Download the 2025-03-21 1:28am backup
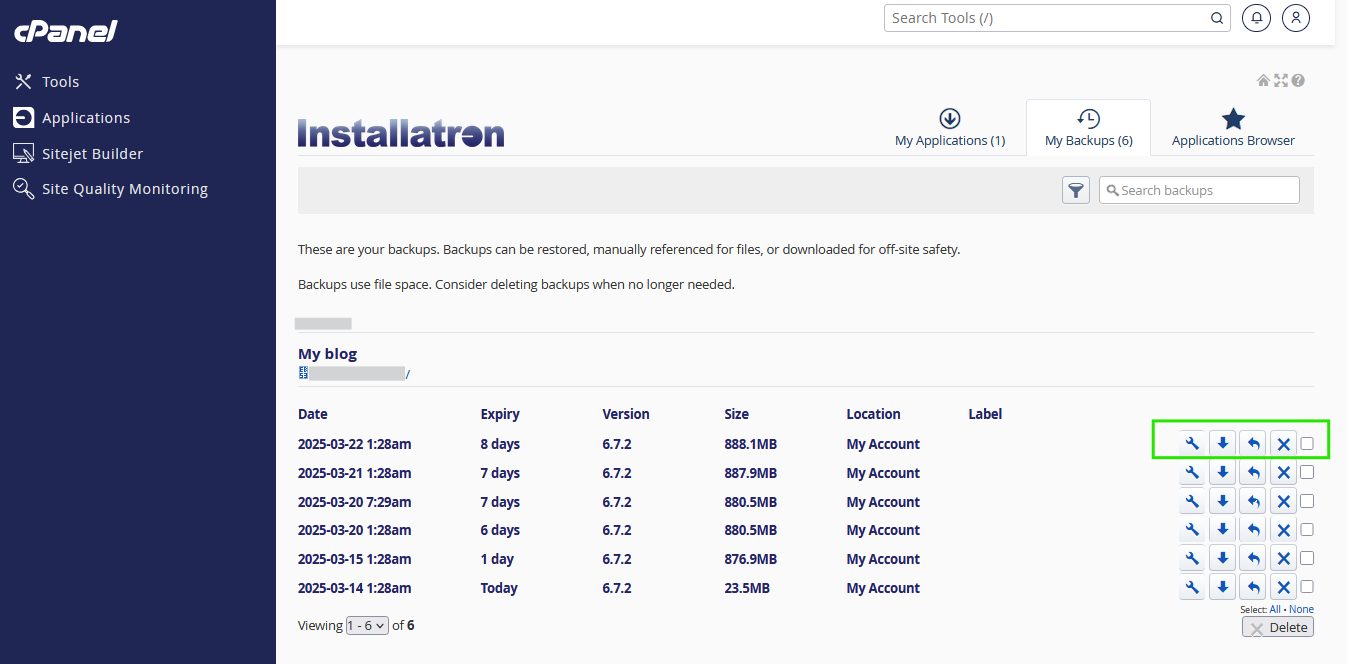Screen dimensions: 1347x664 (x=1223, y=473)
